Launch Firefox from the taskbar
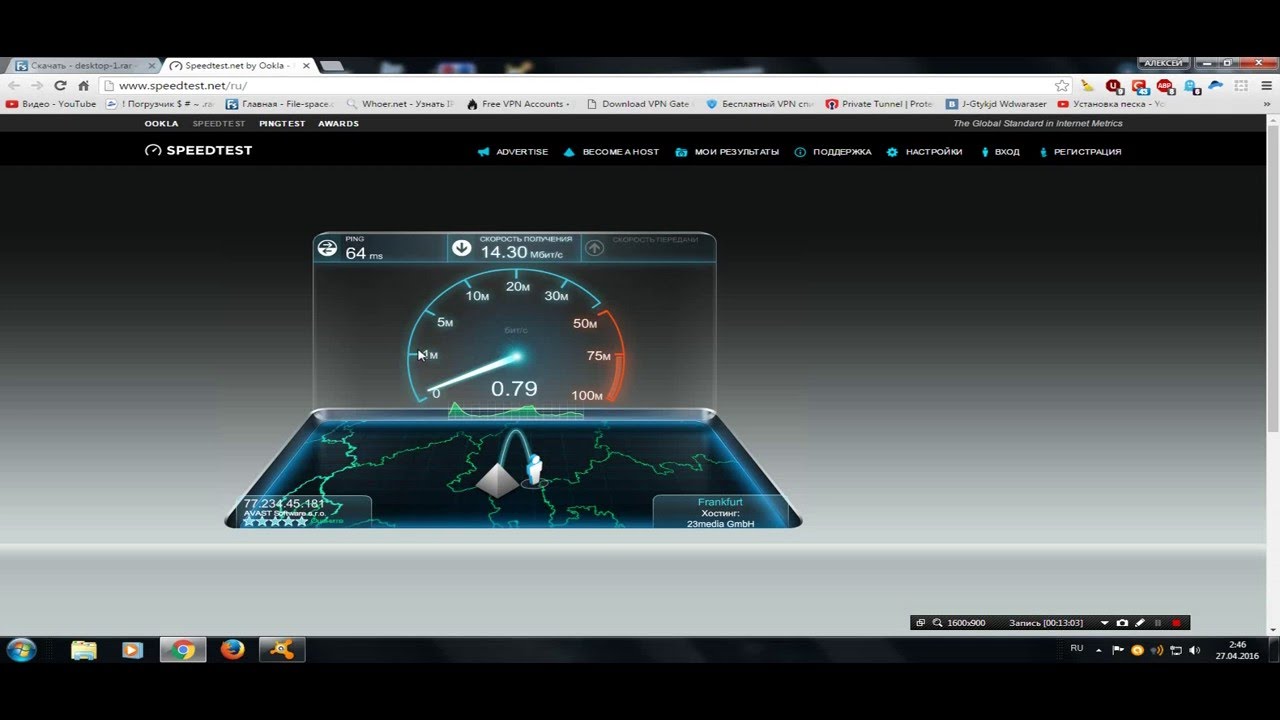This screenshot has height=720, width=1280. pyautogui.click(x=232, y=650)
